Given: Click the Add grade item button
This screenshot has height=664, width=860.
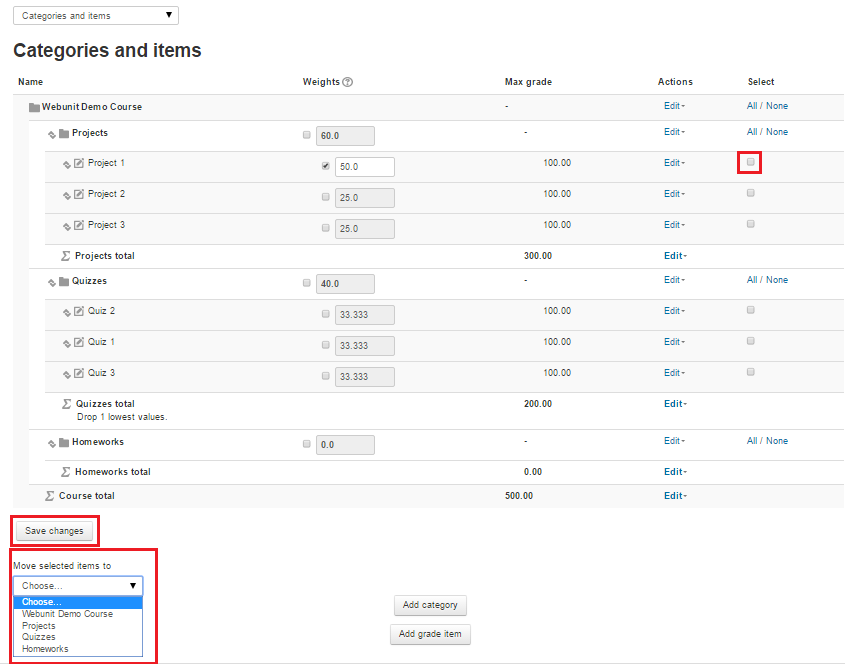Looking at the screenshot, I should (x=429, y=634).
